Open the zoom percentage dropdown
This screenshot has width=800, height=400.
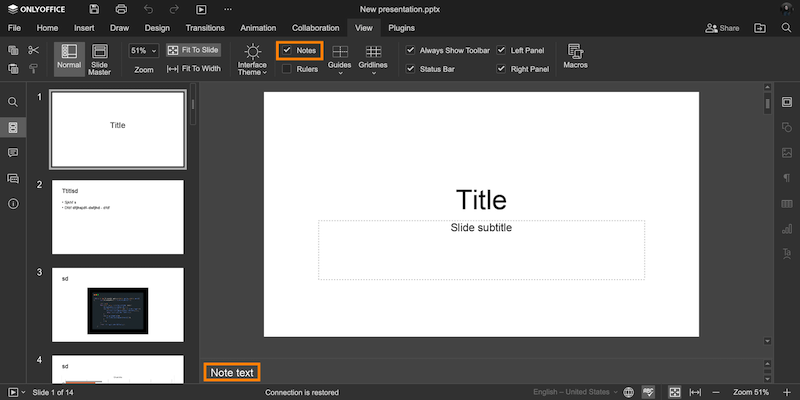click(x=143, y=50)
